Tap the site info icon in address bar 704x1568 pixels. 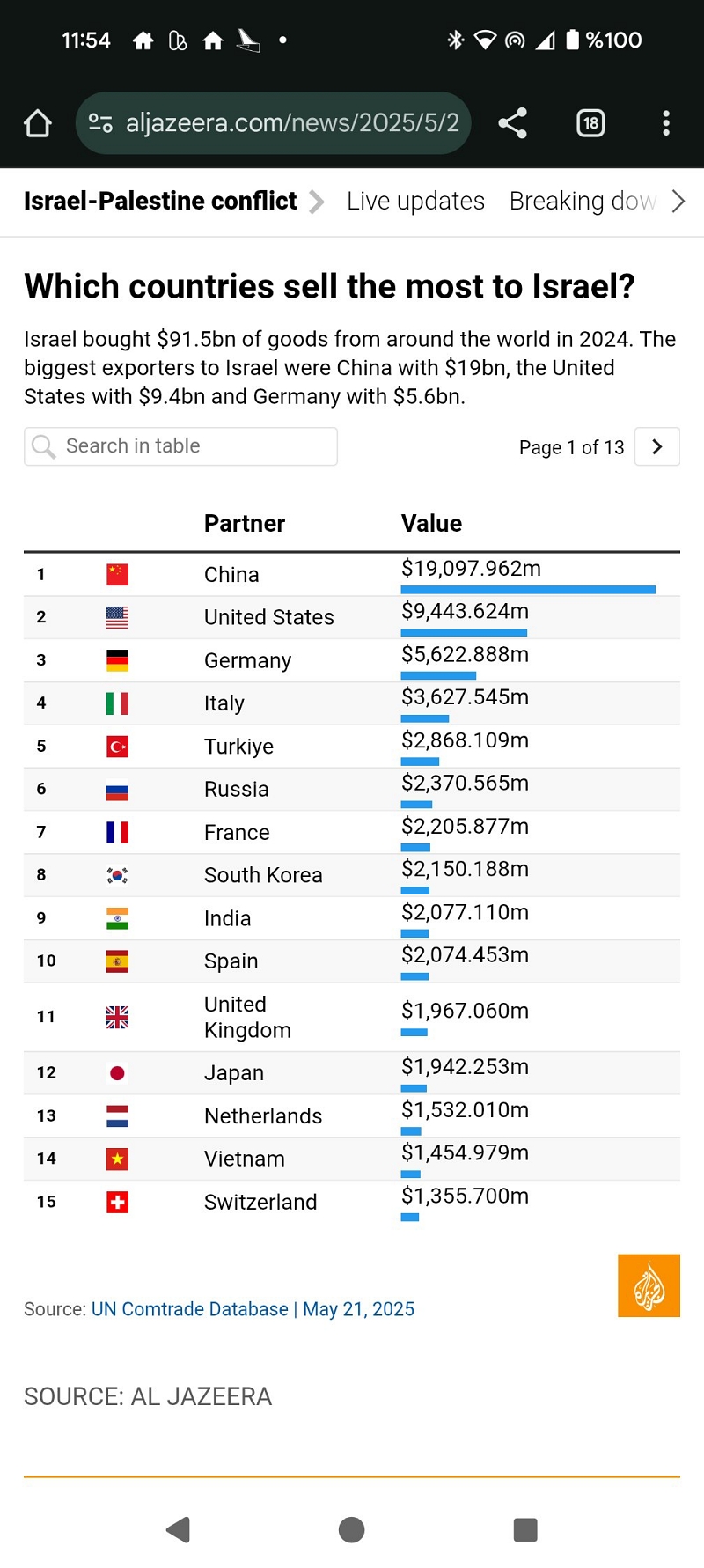pyautogui.click(x=100, y=123)
